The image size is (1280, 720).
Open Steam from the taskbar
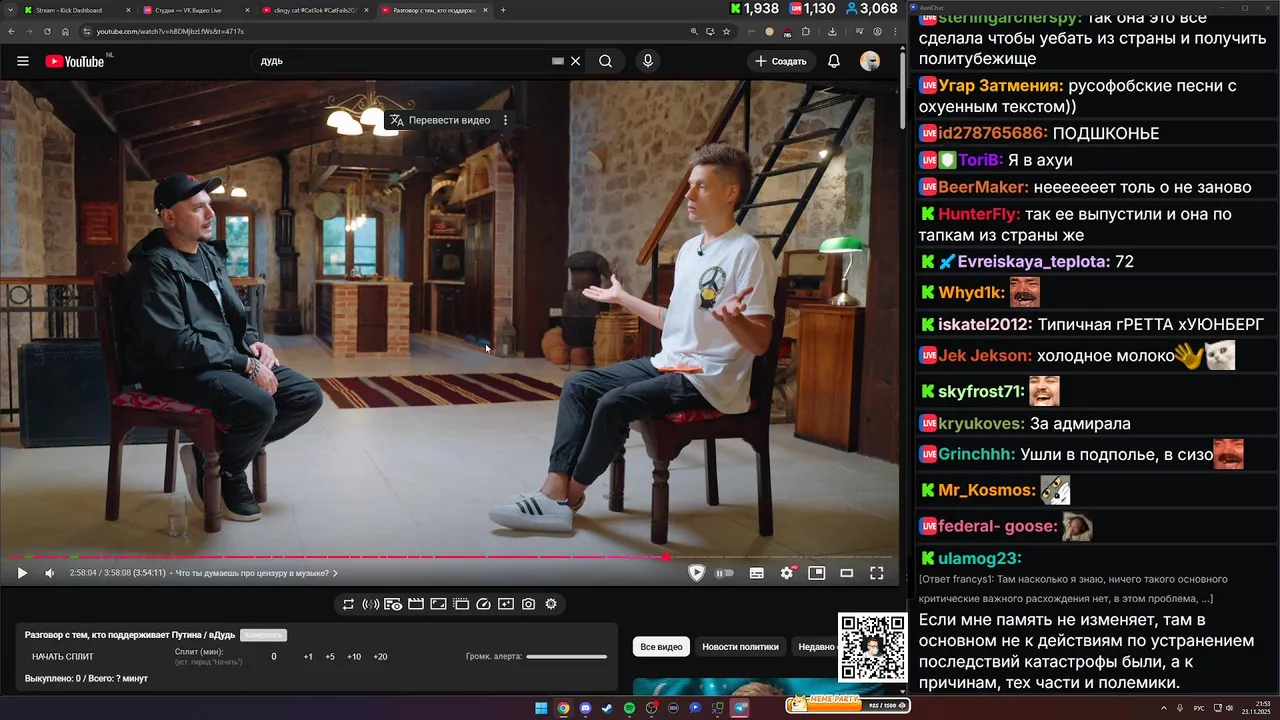(x=607, y=708)
